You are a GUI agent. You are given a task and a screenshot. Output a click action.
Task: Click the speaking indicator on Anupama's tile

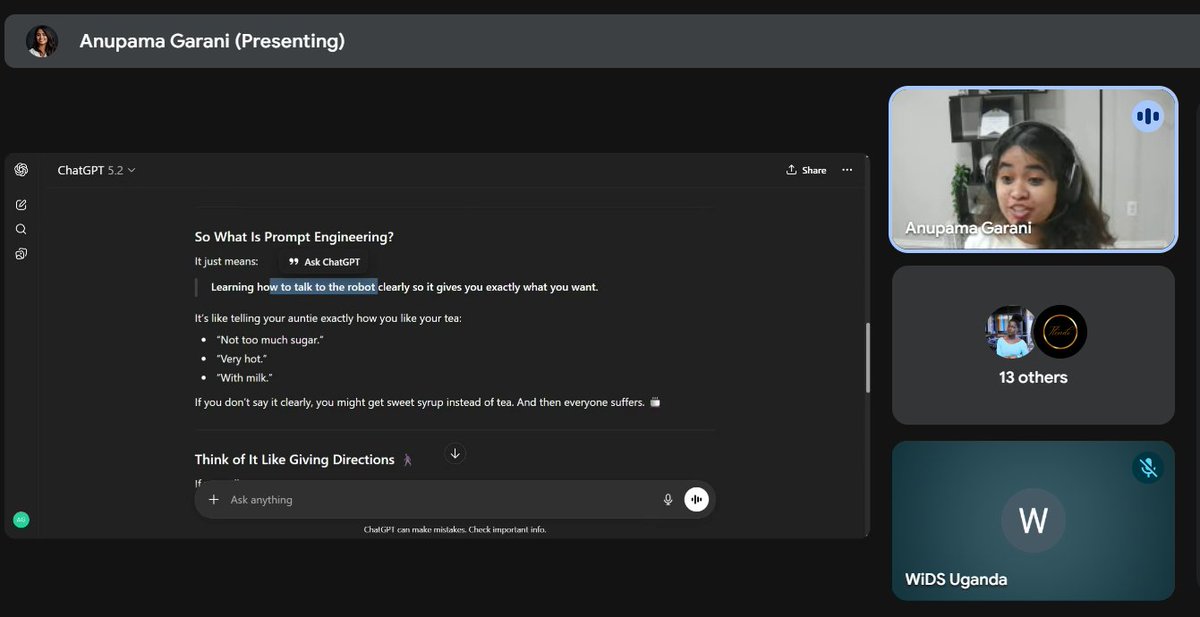point(1148,116)
